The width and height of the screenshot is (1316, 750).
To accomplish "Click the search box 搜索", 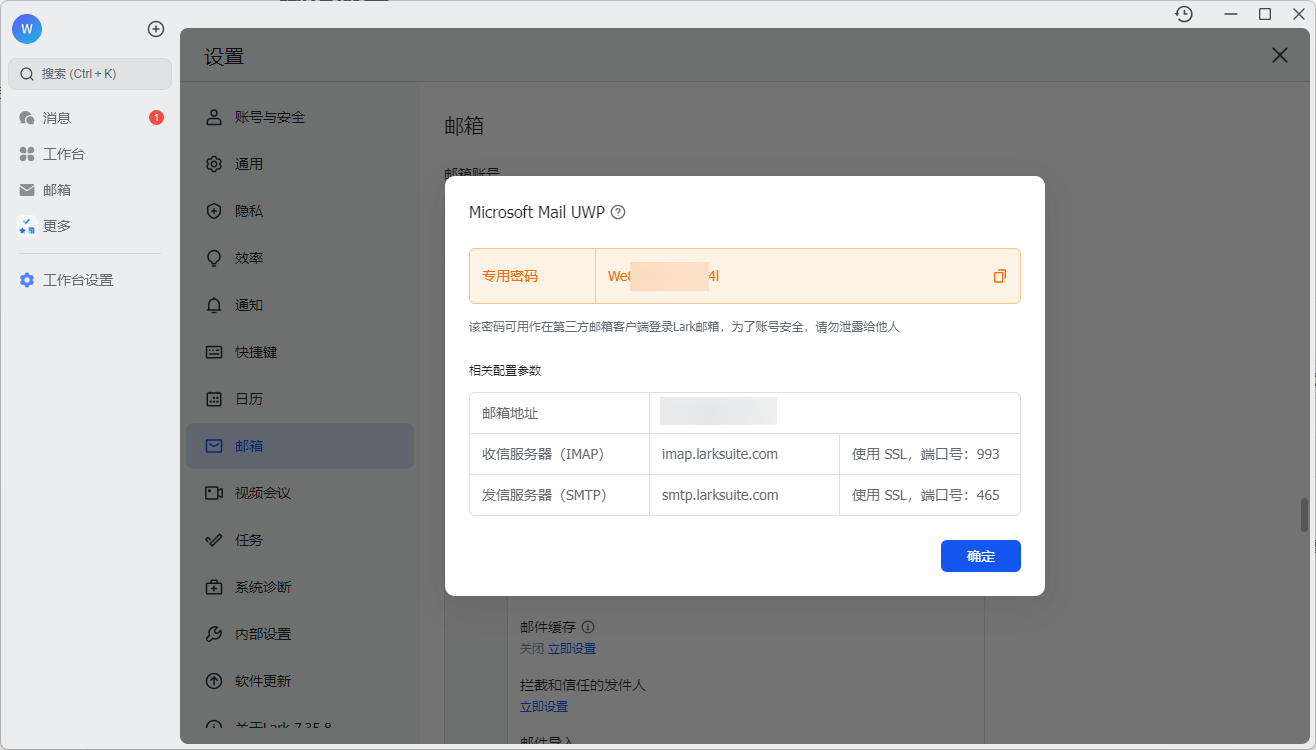I will [90, 74].
